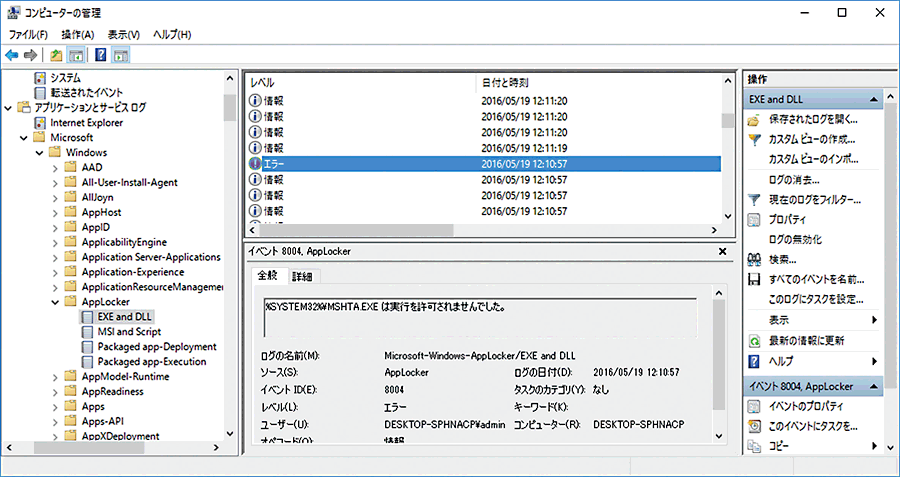Click the Back arrow in the toolbar
900x477 pixels.
click(x=12, y=55)
